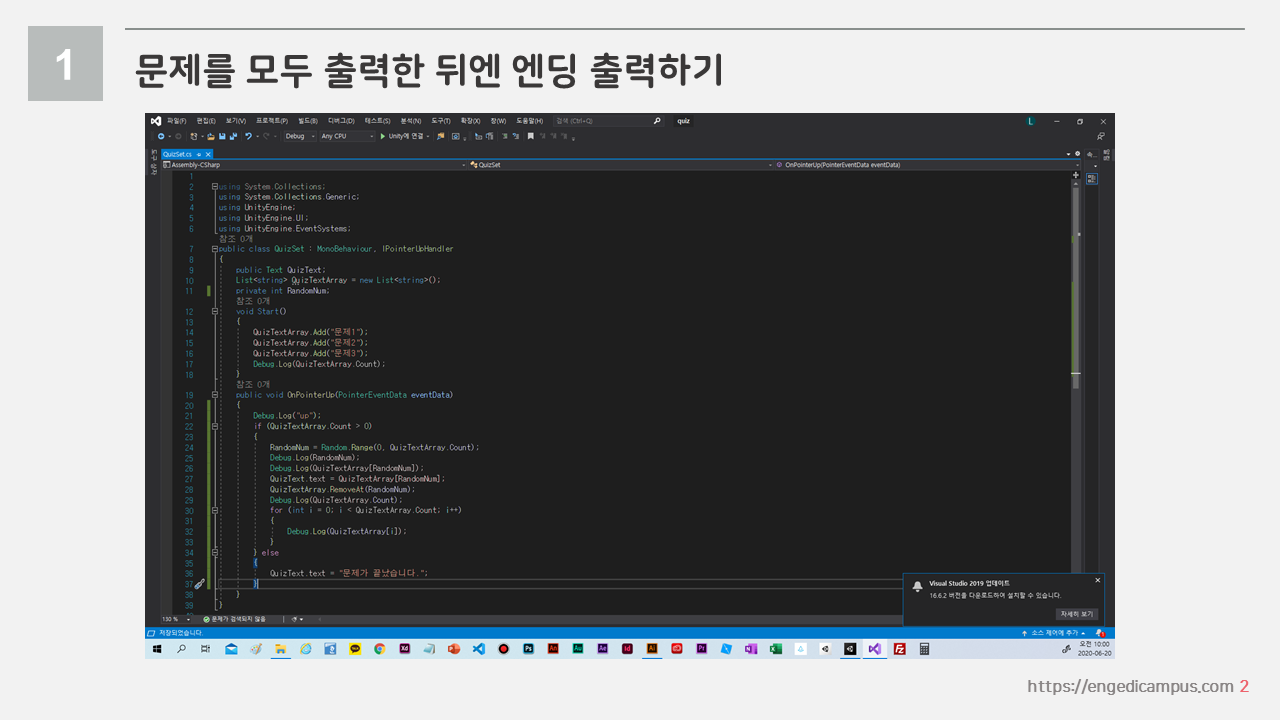Image resolution: width=1280 pixels, height=720 pixels.
Task: Click the feedback icon under the window controls
Action: pyautogui.click(x=1100, y=136)
